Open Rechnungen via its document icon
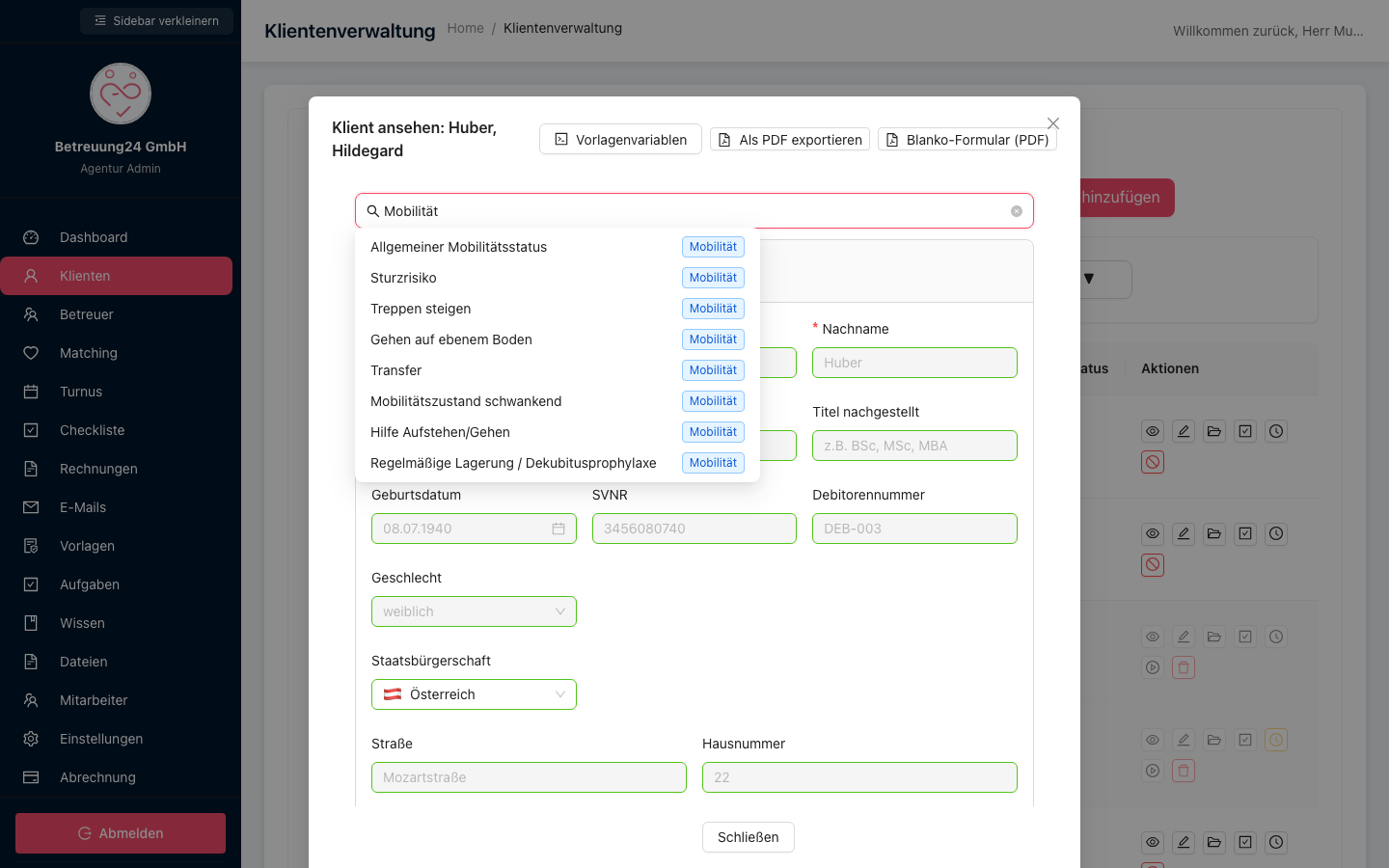Screen dimensions: 1389x868 tap(31, 469)
